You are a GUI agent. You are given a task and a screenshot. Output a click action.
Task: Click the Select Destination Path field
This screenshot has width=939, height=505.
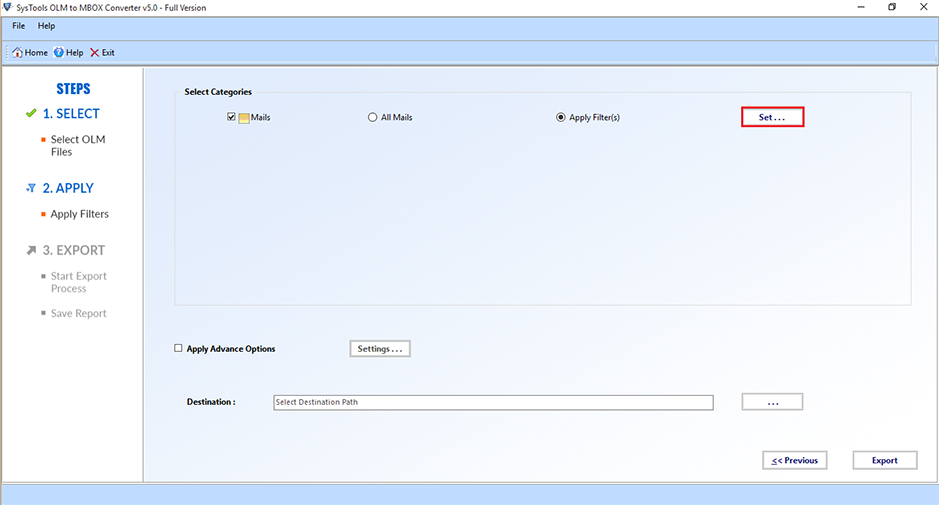coord(493,402)
